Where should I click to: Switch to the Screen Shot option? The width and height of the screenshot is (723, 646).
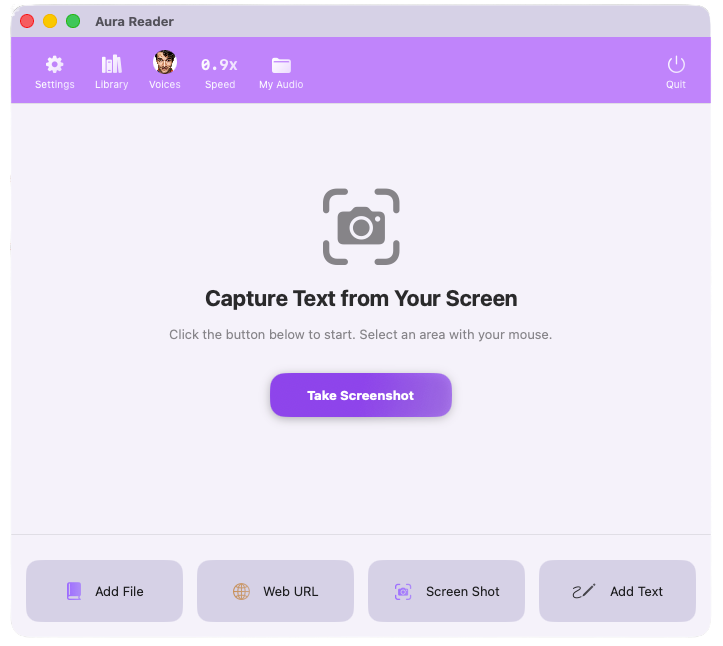(446, 591)
